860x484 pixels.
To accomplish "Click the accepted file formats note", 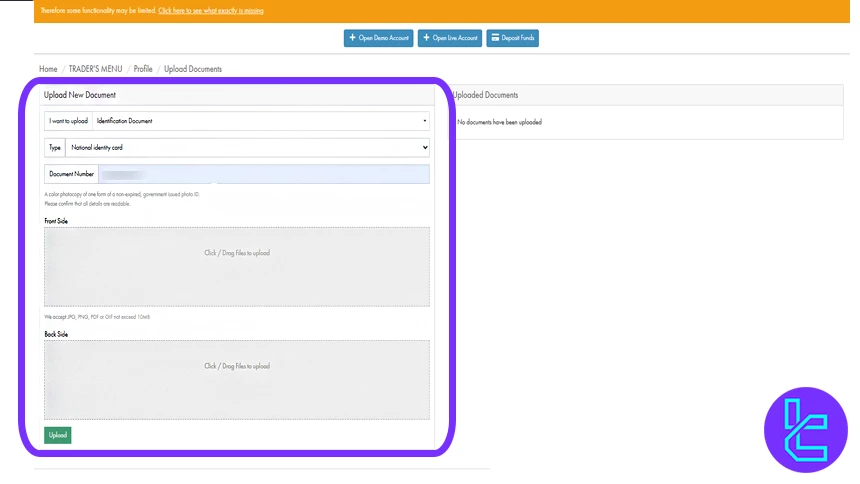I will click(x=97, y=317).
